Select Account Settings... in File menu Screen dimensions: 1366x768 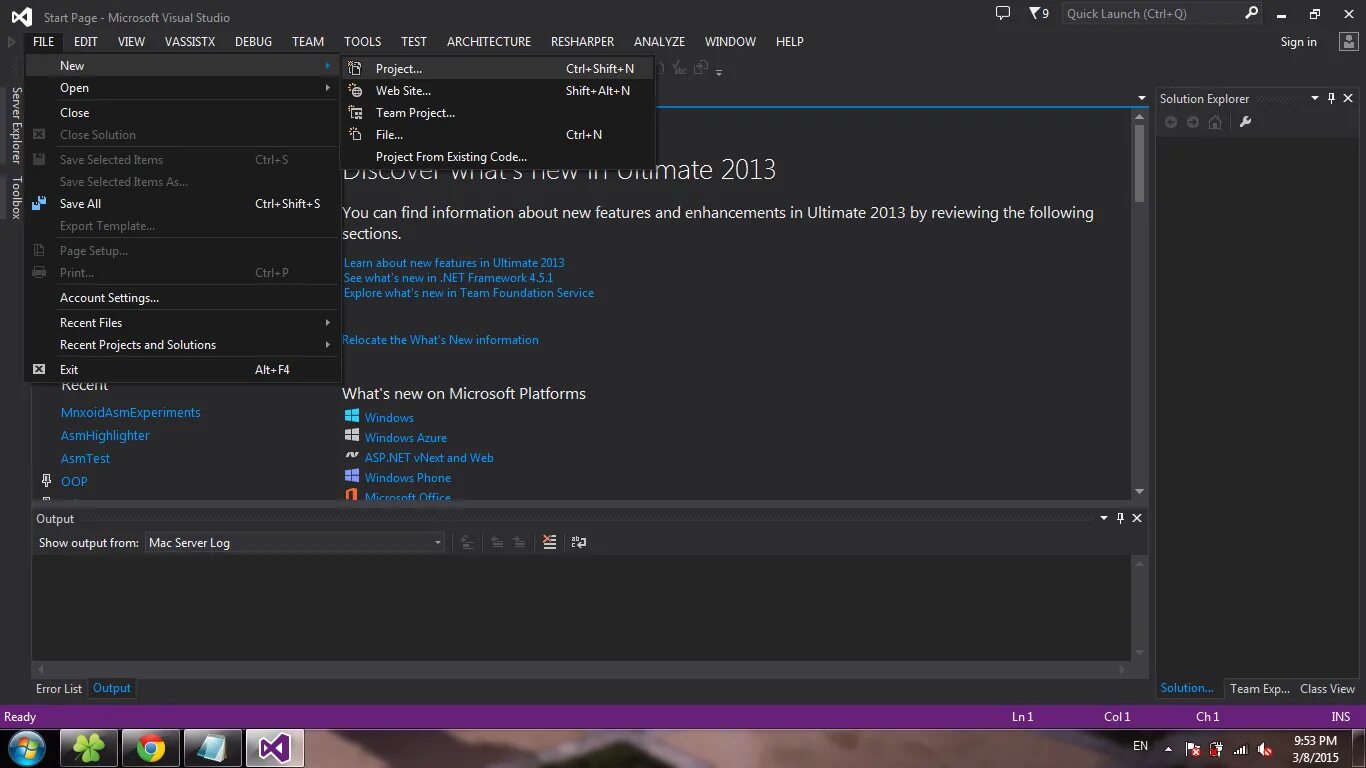coord(181,298)
